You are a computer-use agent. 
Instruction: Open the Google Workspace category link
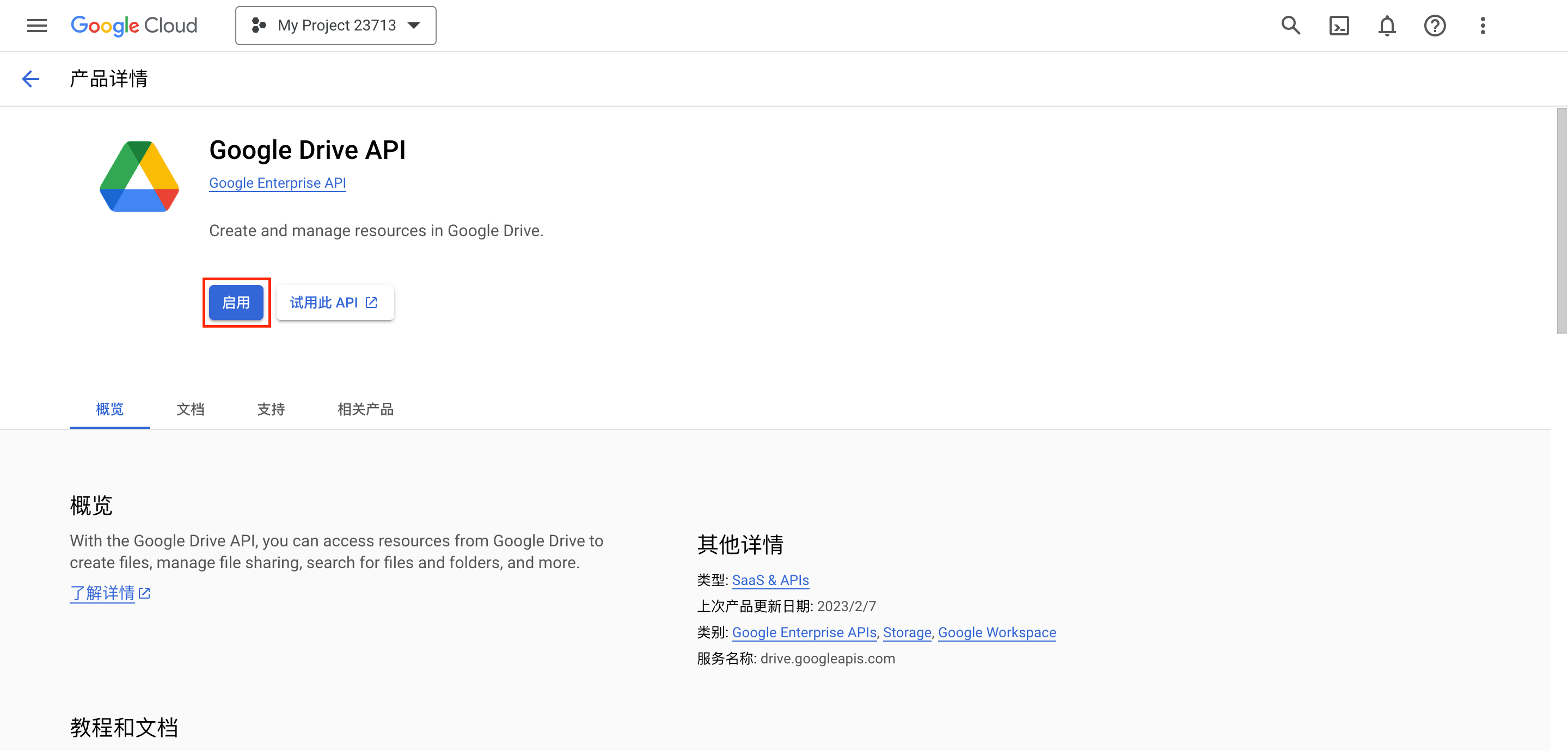point(996,632)
